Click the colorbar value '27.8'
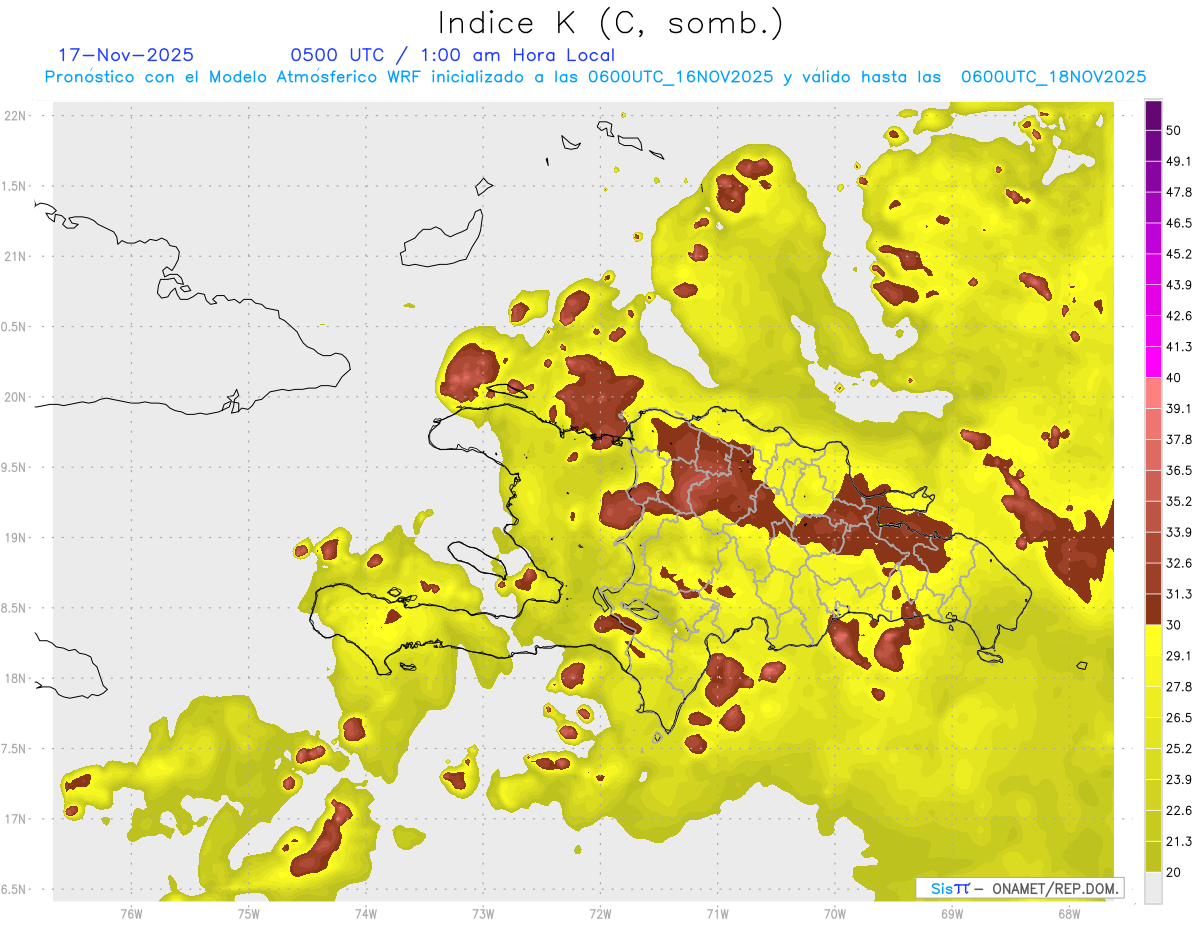Image resolution: width=1200 pixels, height=927 pixels. click(x=1179, y=687)
